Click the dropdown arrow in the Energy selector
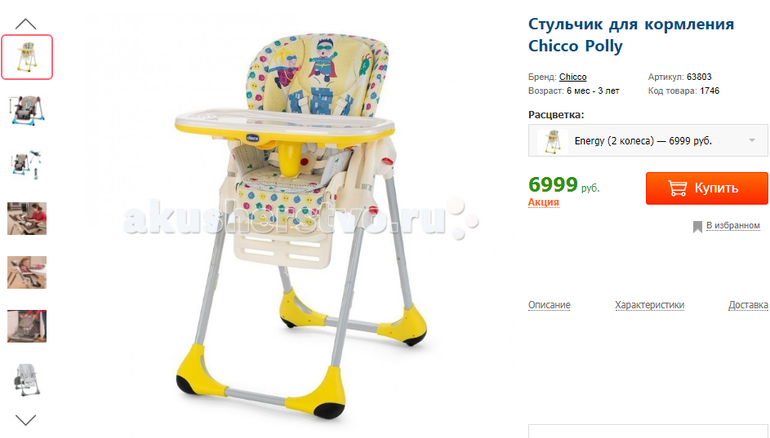The height and width of the screenshot is (438, 770). 752,141
